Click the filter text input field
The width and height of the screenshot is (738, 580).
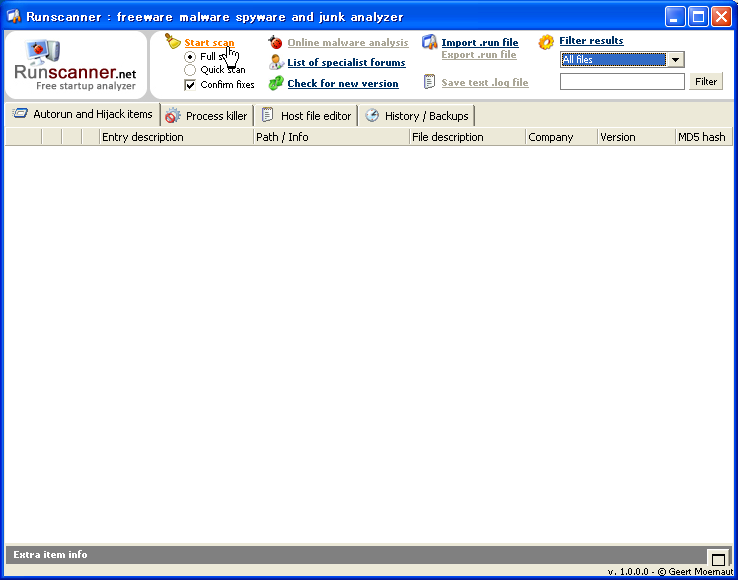pyautogui.click(x=622, y=81)
